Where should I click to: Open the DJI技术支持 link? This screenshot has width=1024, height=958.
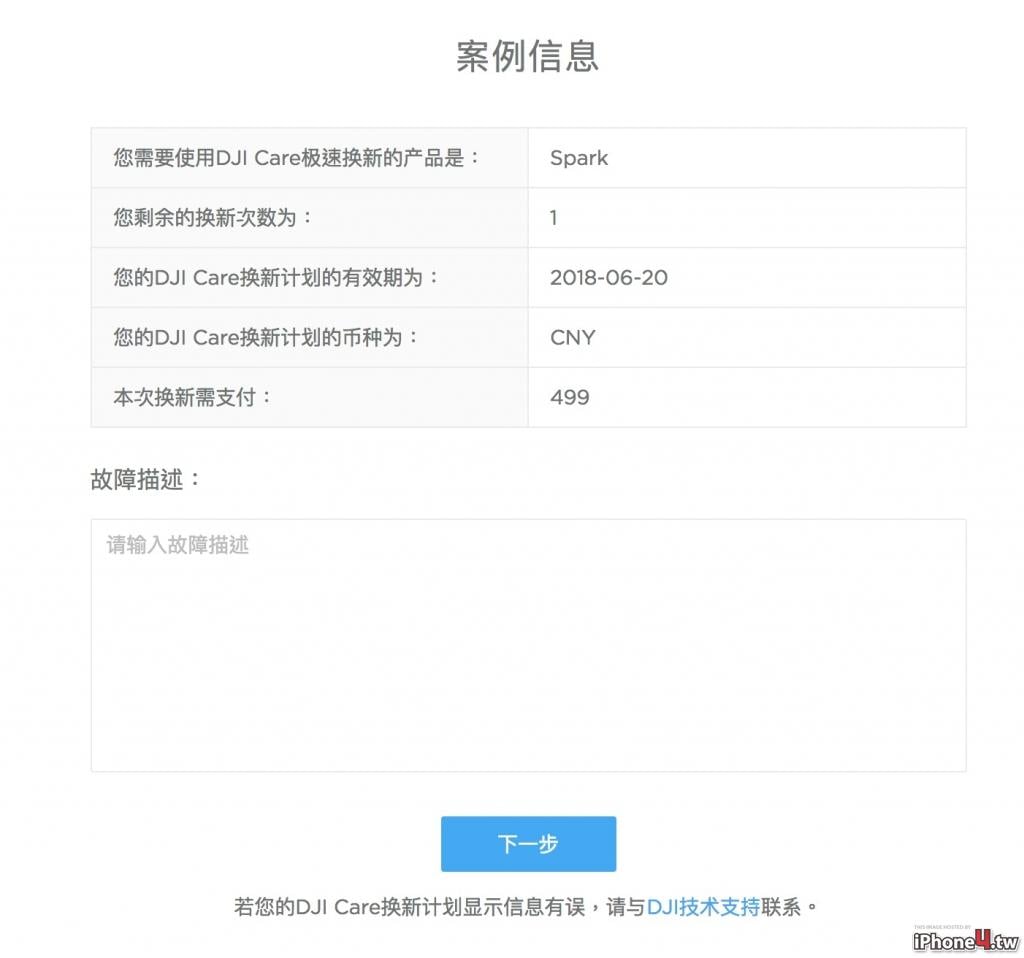coord(703,906)
